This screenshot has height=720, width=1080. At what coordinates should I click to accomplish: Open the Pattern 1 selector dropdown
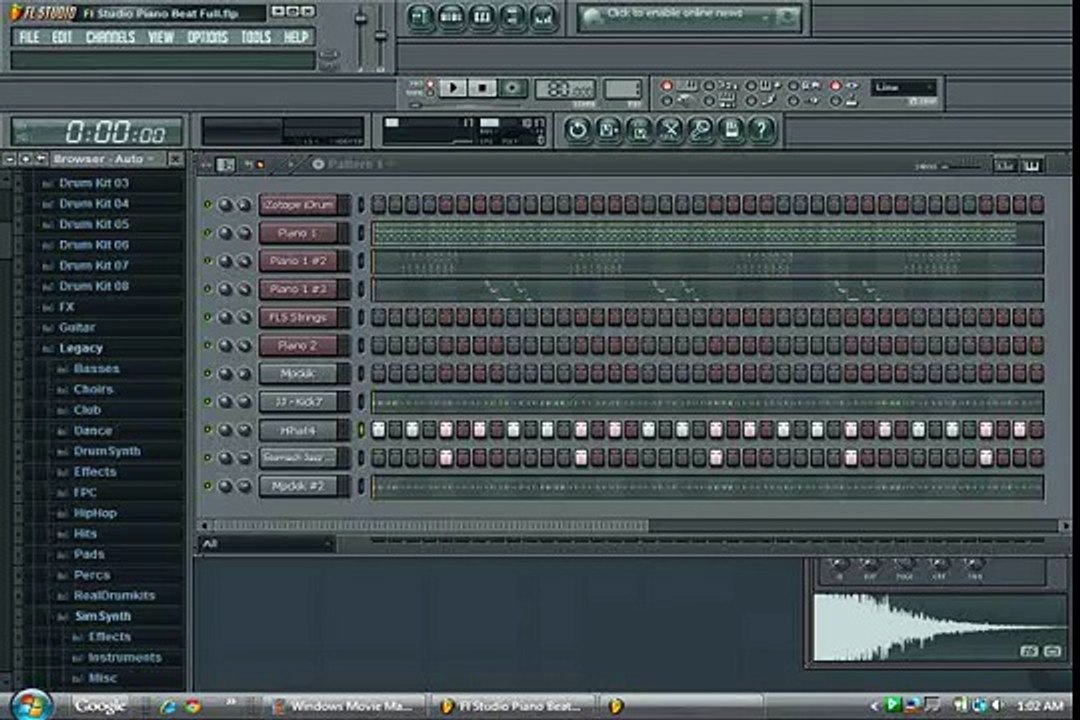[x=355, y=164]
